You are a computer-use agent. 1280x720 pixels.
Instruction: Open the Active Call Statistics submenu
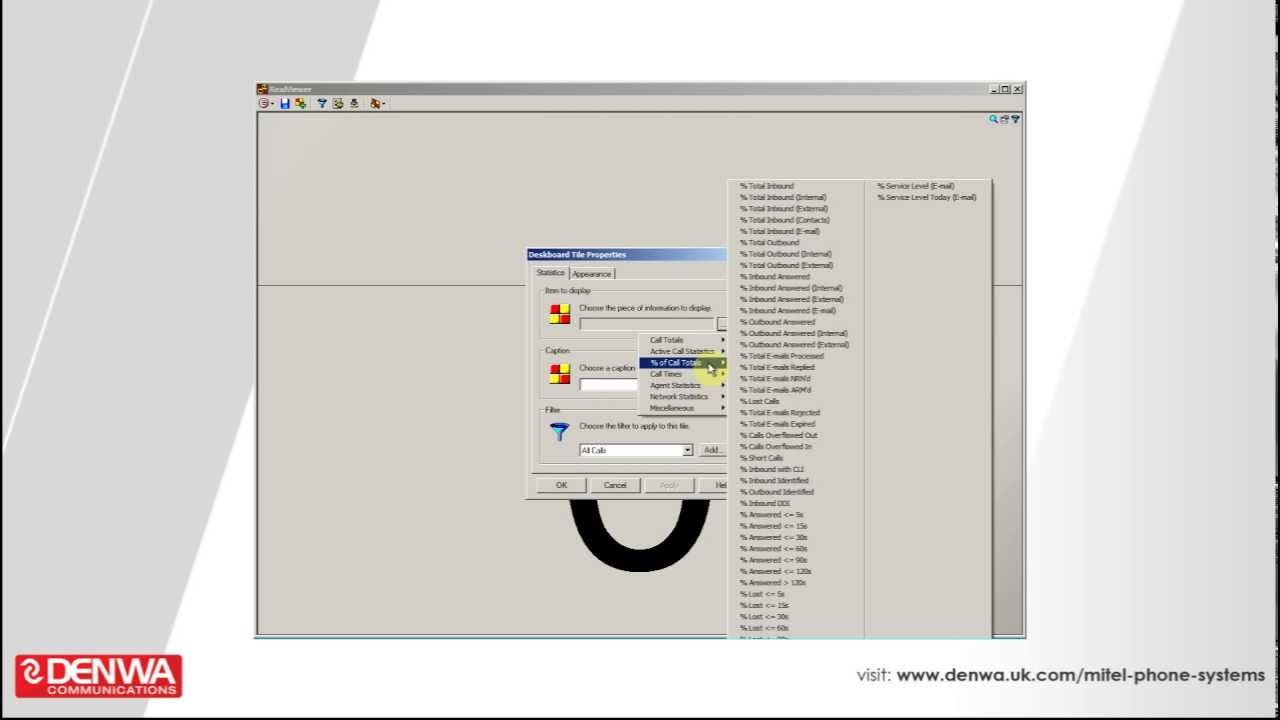[x=683, y=351]
